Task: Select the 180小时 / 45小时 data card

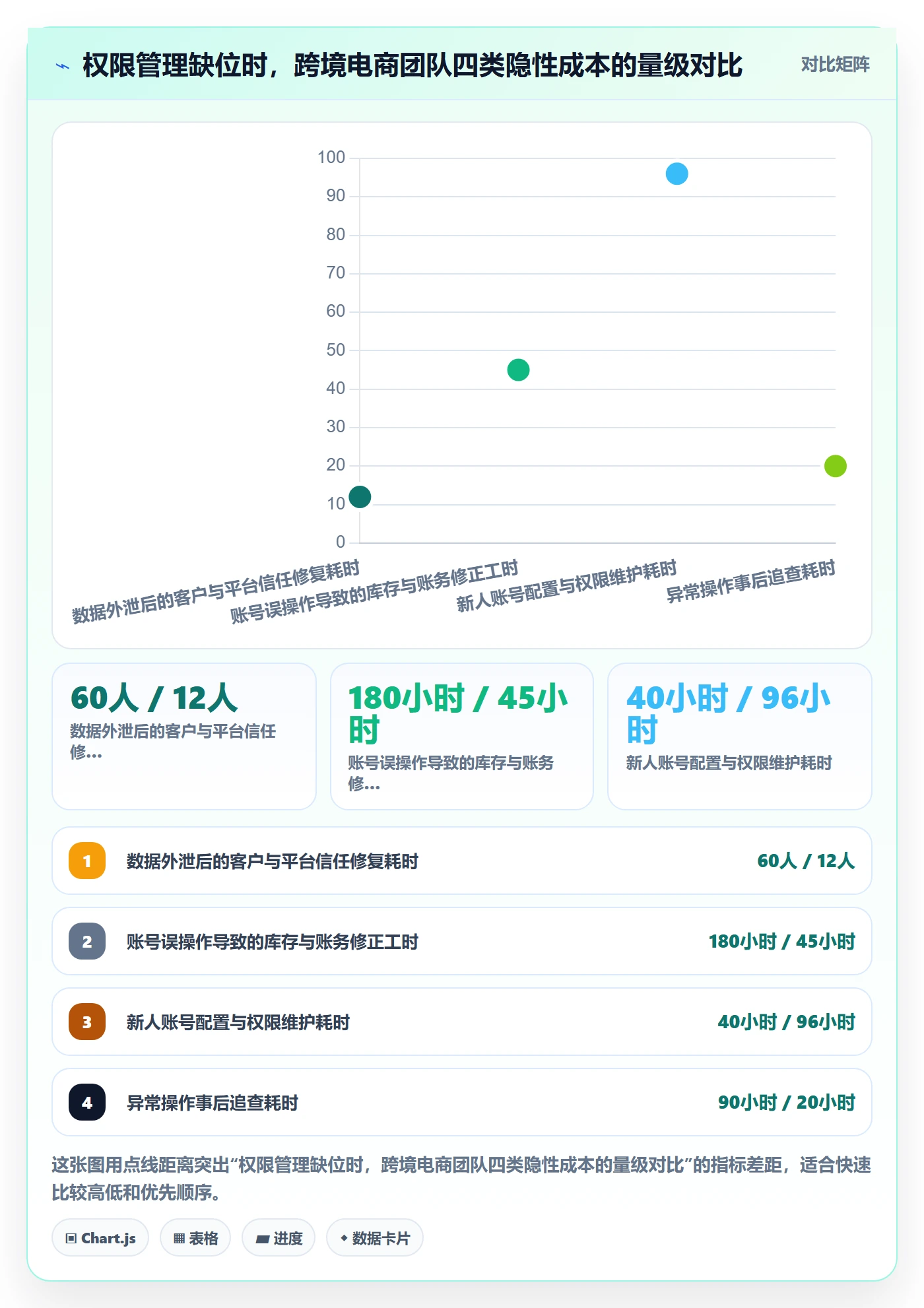Action: click(x=462, y=736)
